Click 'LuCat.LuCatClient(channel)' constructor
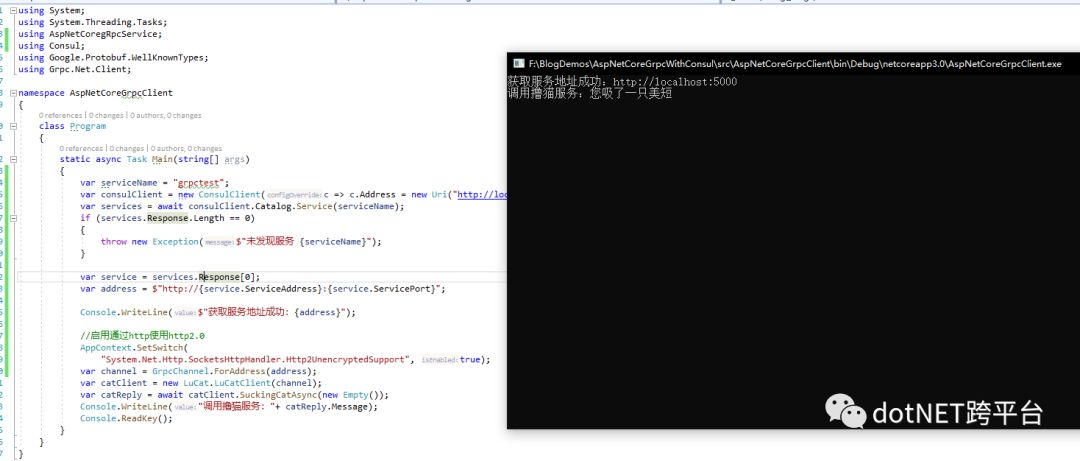 (251, 383)
